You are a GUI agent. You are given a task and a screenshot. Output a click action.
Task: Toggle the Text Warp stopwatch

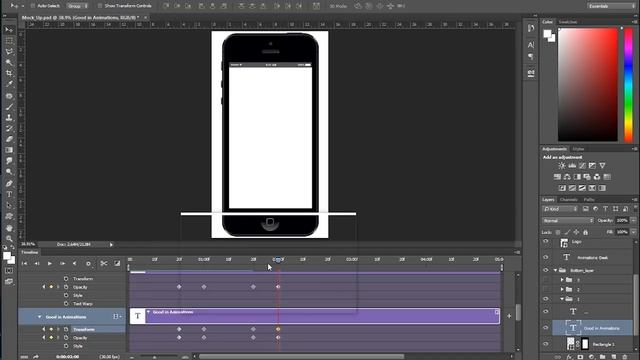point(66,304)
